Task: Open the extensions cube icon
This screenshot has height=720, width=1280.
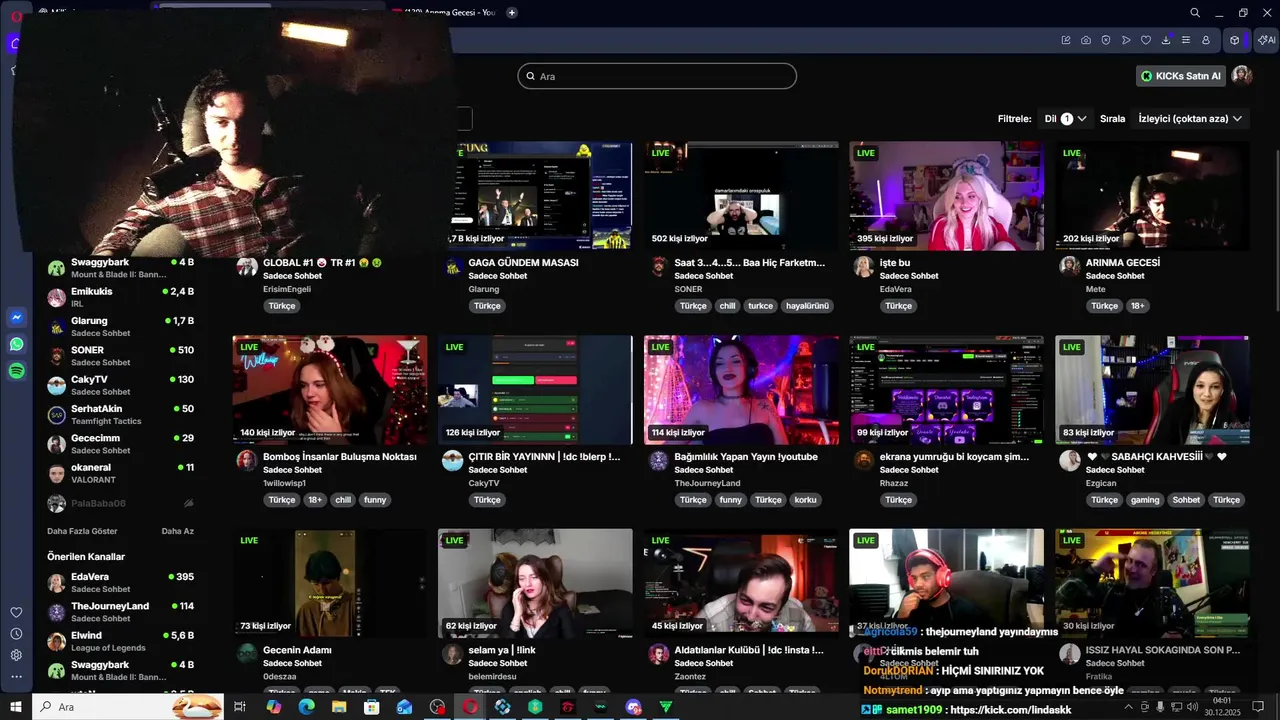Action: [x=1235, y=40]
